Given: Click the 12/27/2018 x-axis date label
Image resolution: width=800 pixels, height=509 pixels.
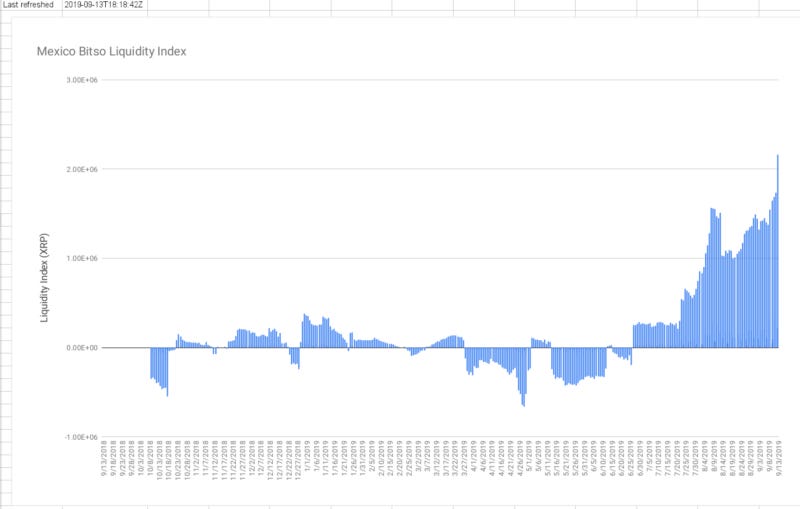Looking at the screenshot, I should tap(298, 459).
